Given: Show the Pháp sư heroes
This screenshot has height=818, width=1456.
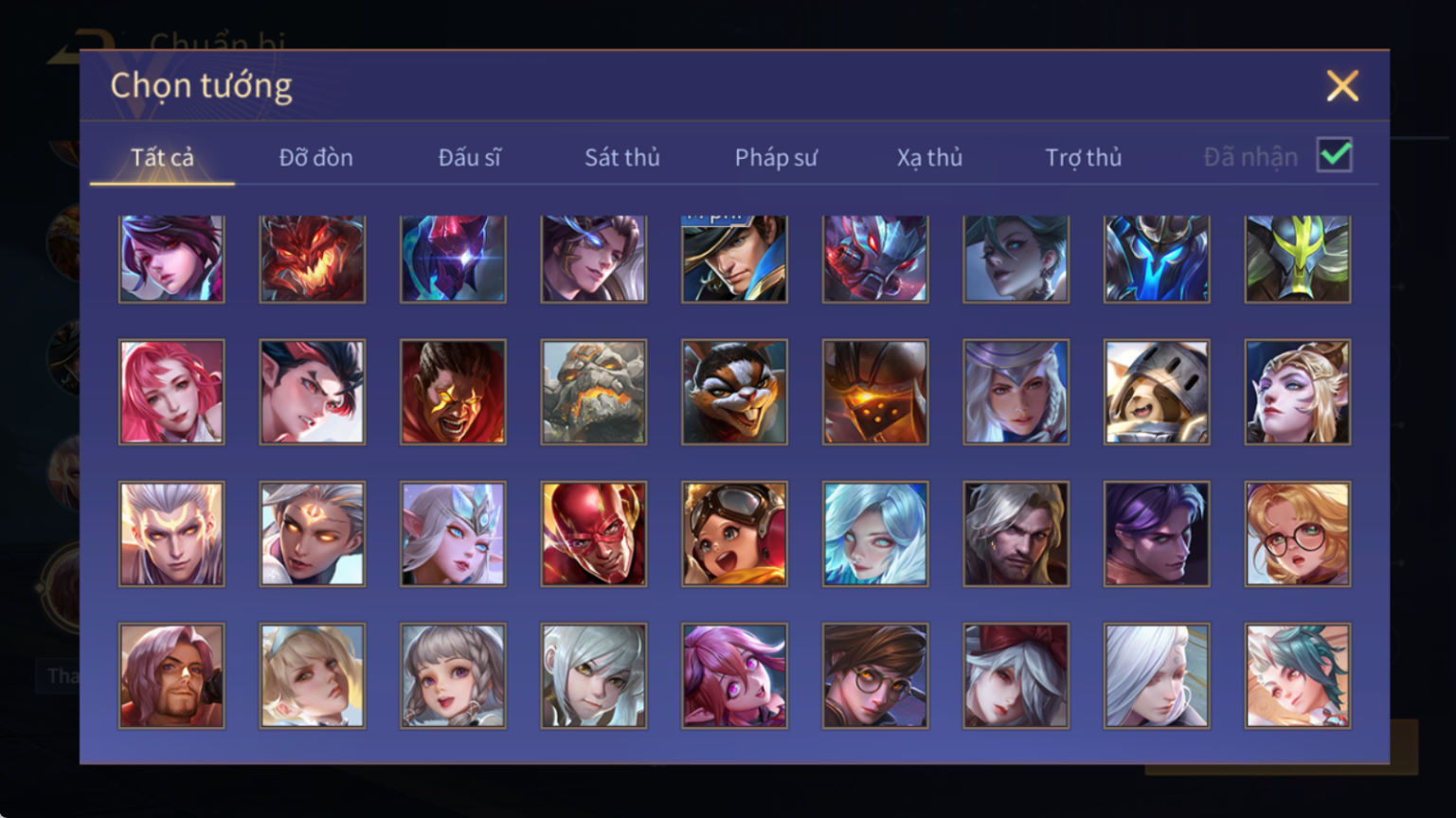Looking at the screenshot, I should pyautogui.click(x=776, y=157).
